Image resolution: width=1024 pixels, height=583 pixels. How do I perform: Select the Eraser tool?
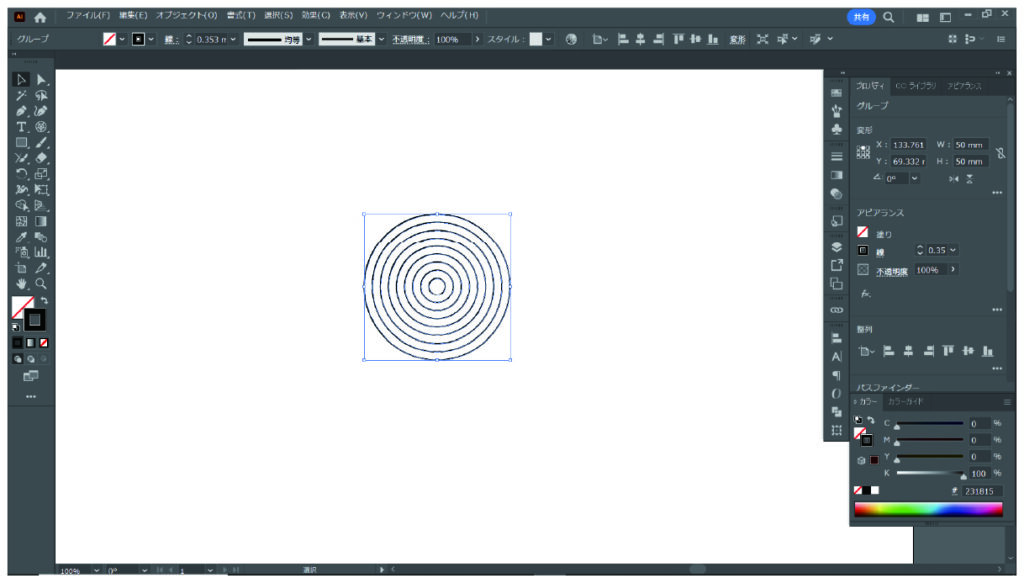(41, 158)
